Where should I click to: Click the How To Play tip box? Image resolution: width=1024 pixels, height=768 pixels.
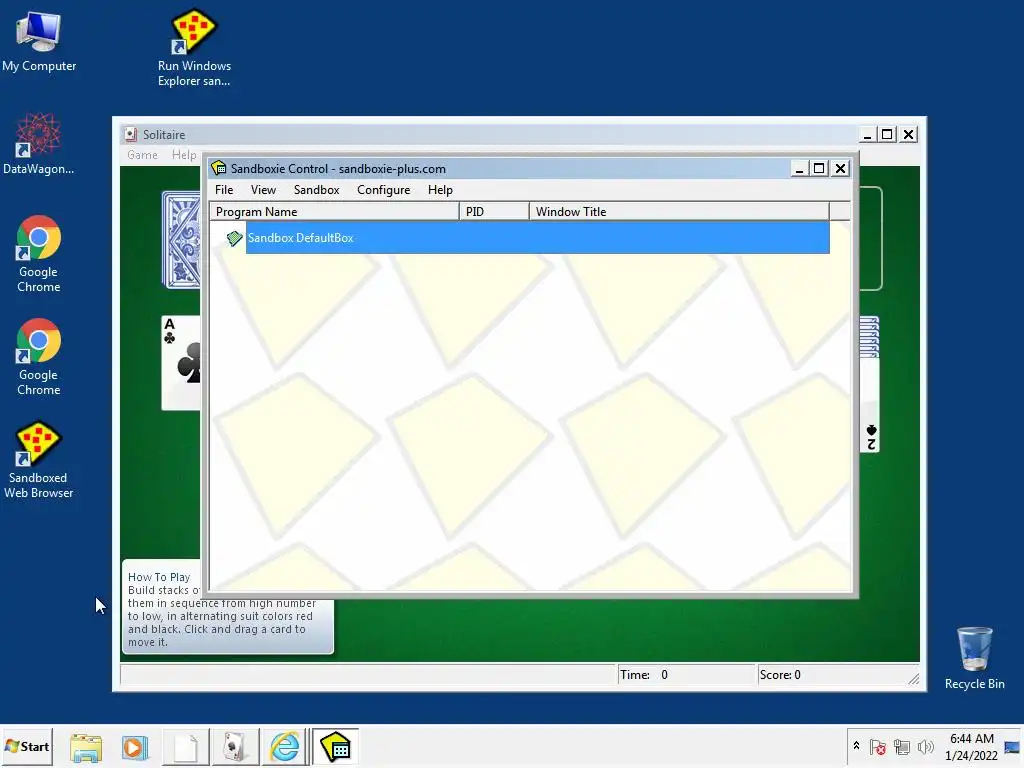[x=227, y=626]
